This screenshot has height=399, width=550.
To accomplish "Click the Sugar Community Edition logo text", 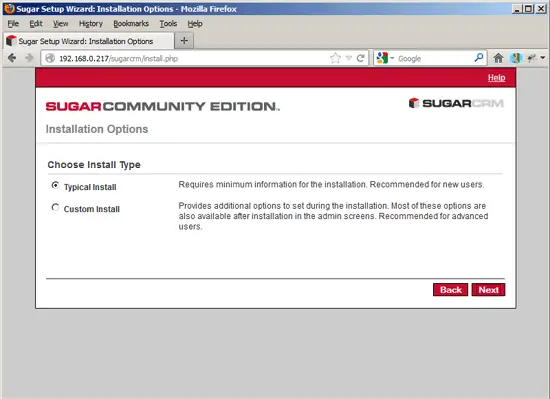I will point(162,106).
